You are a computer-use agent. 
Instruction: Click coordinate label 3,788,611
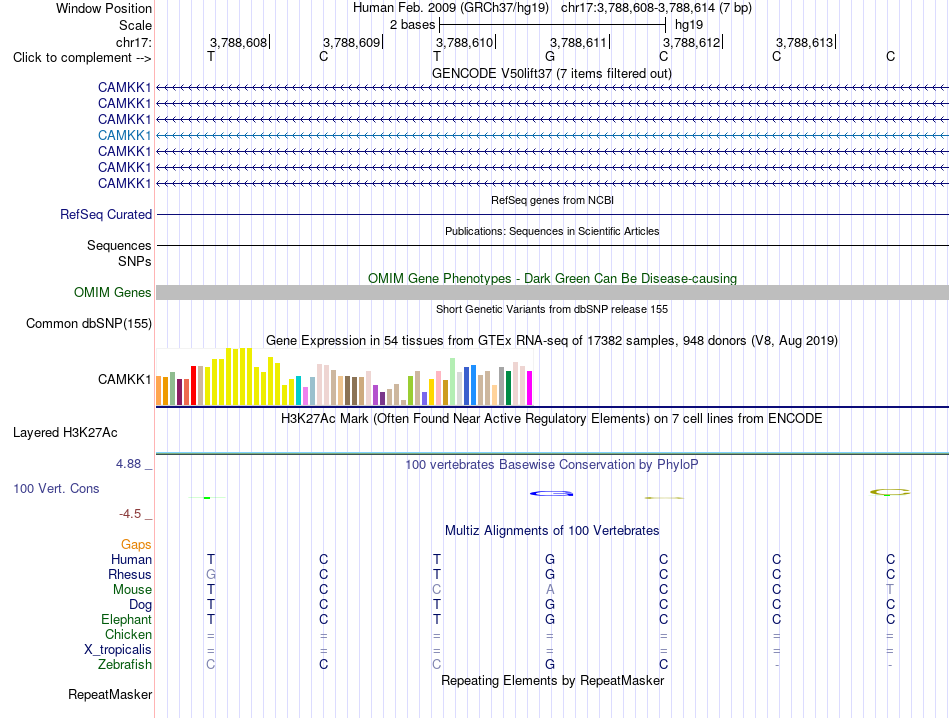point(578,42)
